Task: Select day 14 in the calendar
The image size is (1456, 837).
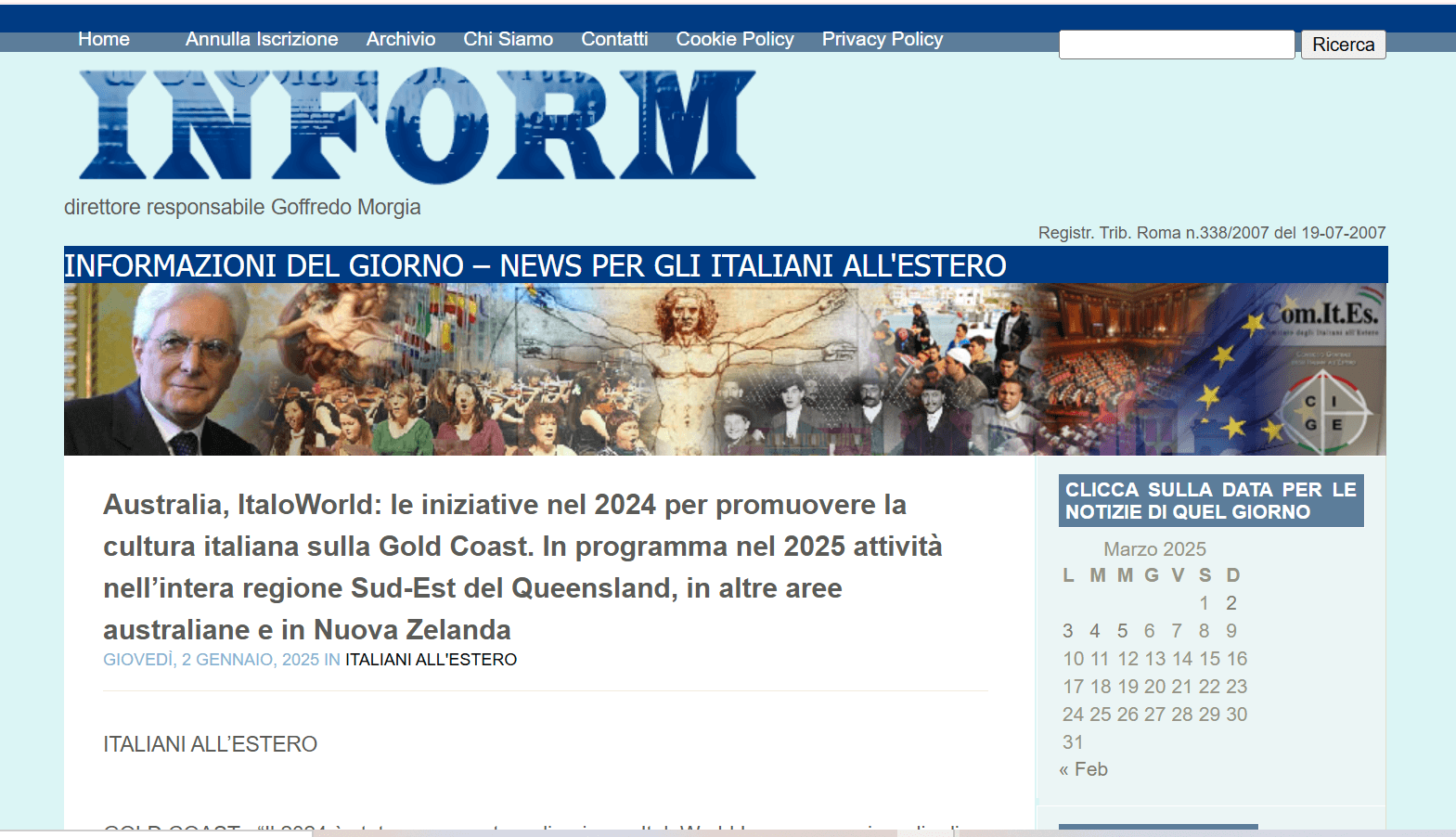Action: (x=1181, y=659)
